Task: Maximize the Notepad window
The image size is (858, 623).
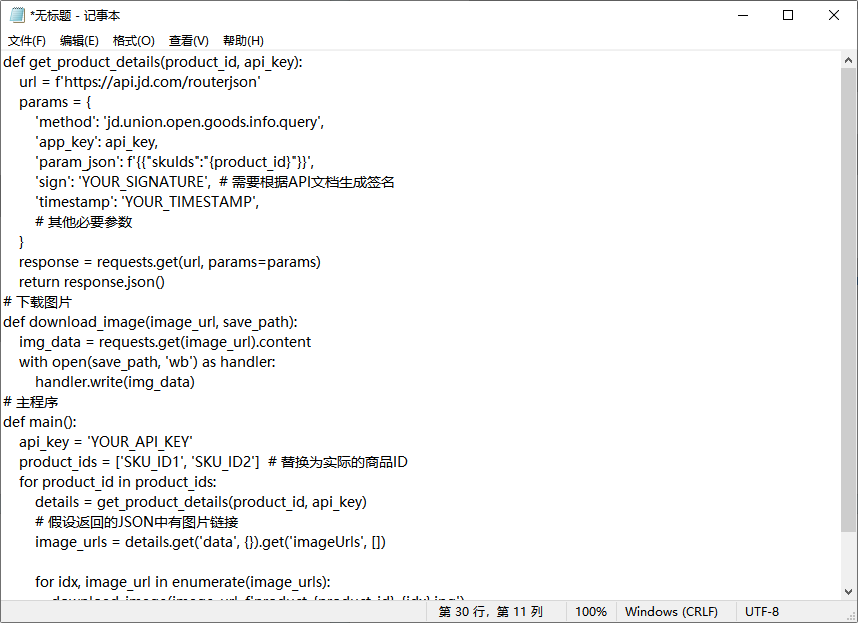Action: [x=788, y=15]
